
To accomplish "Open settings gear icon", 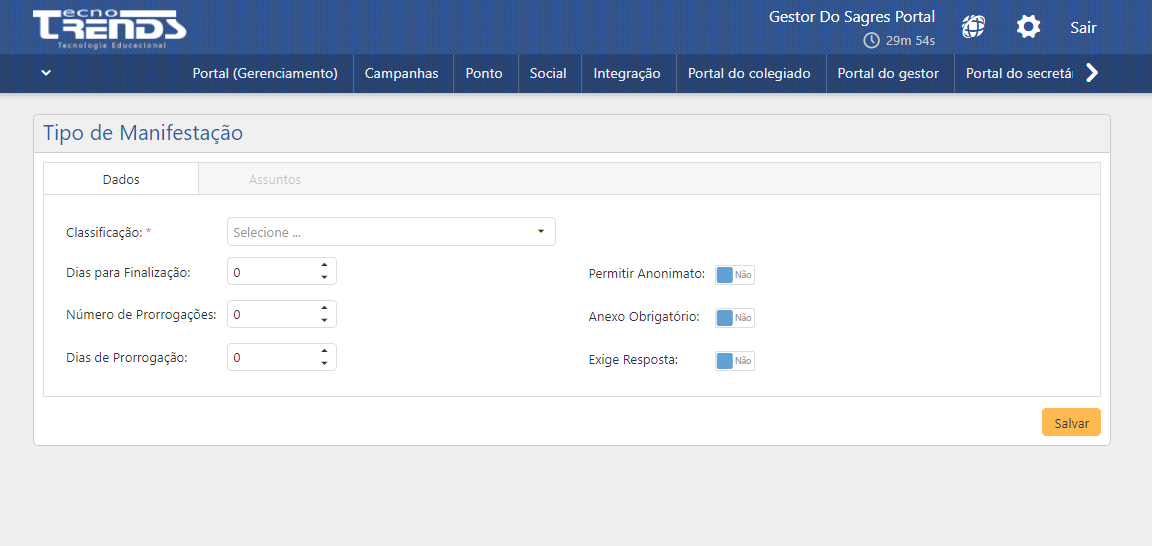I will tap(1028, 27).
